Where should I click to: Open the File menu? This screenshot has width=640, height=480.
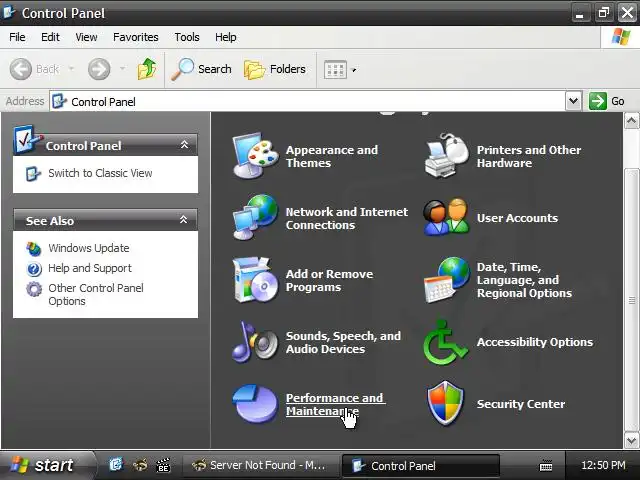click(x=17, y=37)
